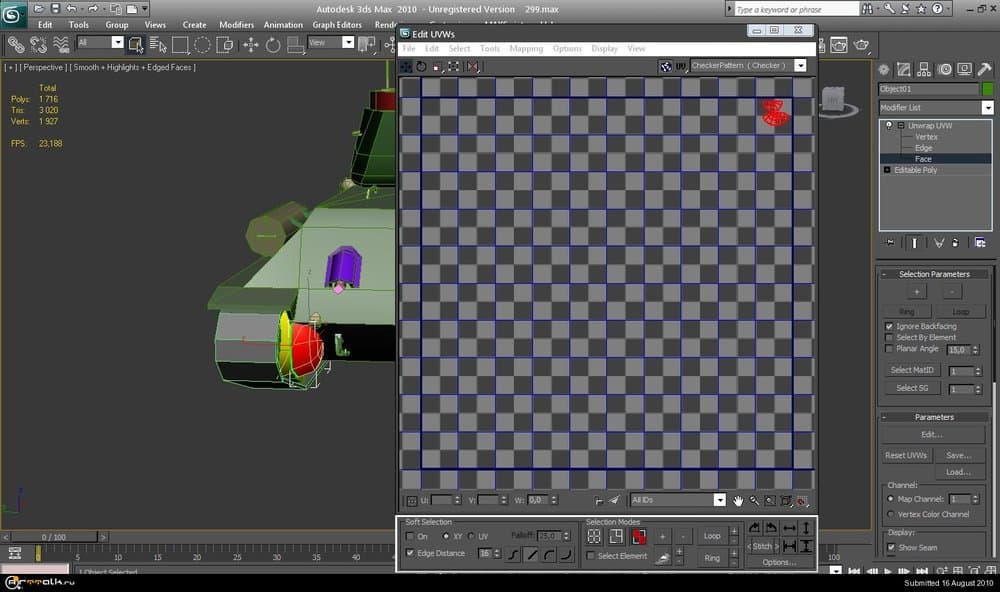The image size is (1000, 592).
Task: Click the Reset UVWs button
Action: pyautogui.click(x=906, y=455)
